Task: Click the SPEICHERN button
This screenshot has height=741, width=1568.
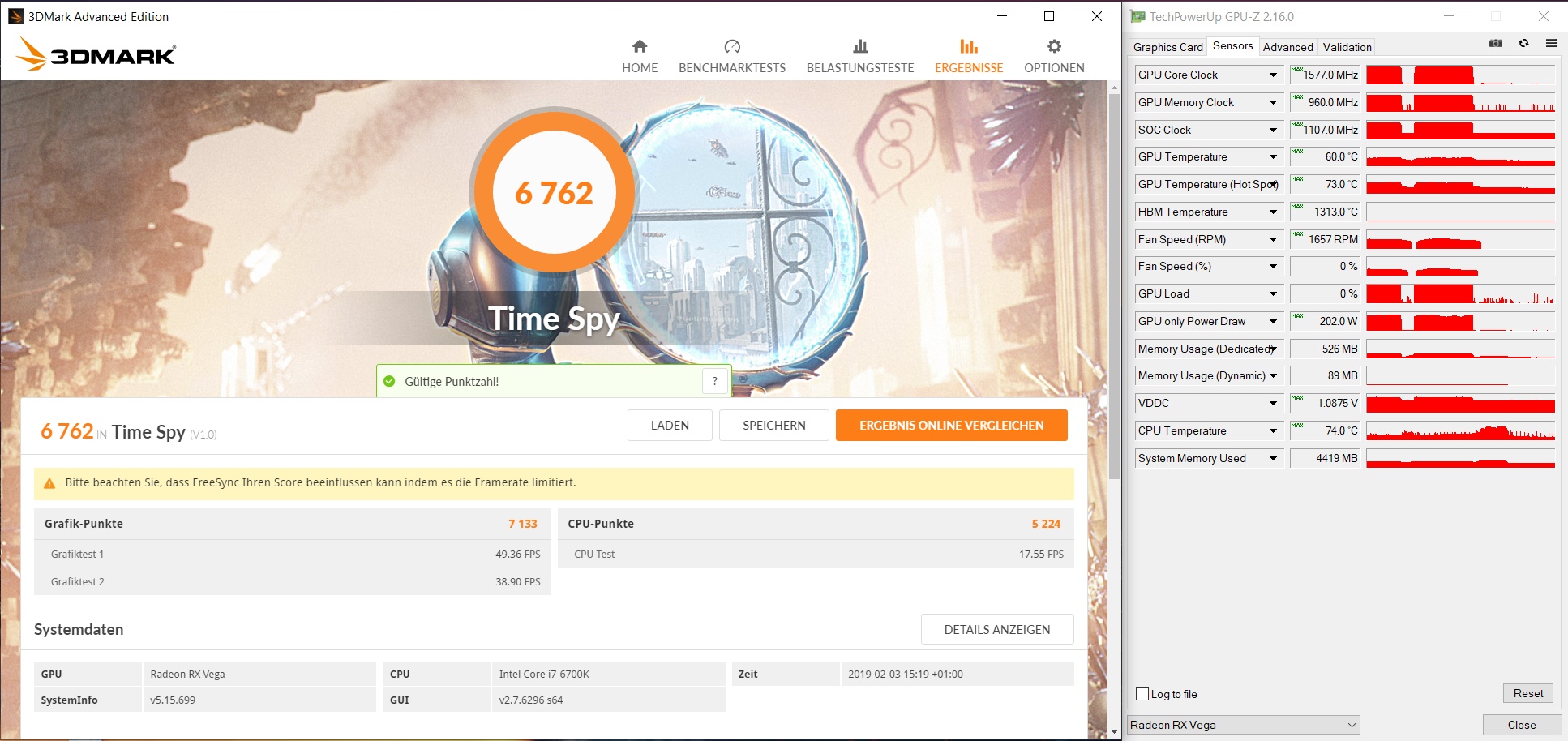Action: coord(774,426)
